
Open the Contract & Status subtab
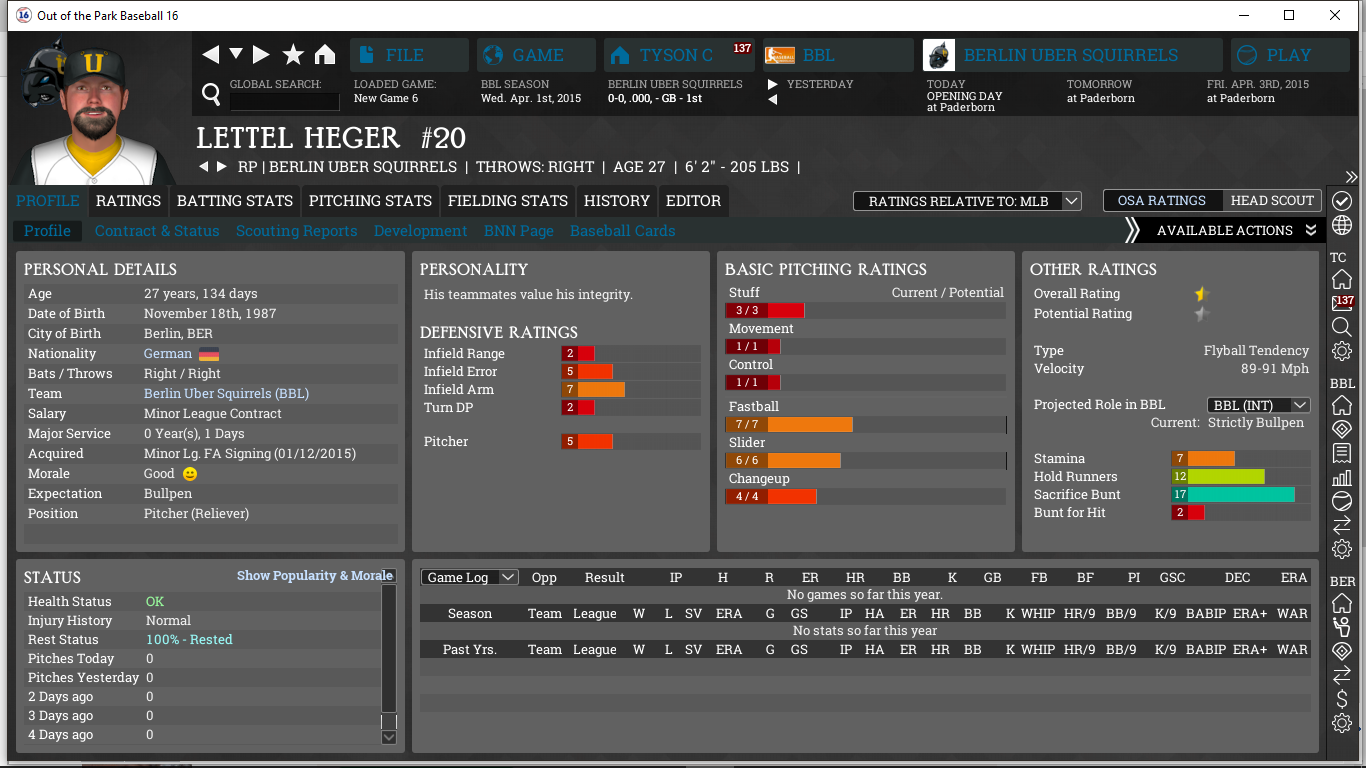(157, 231)
